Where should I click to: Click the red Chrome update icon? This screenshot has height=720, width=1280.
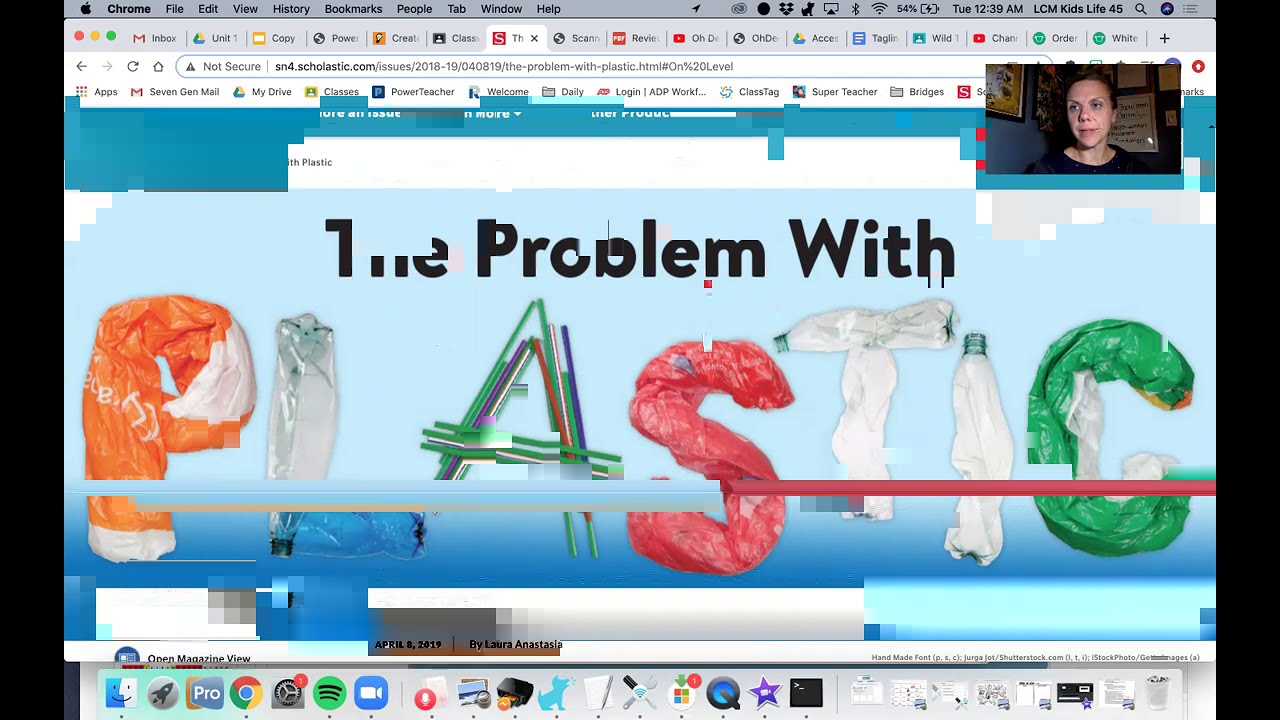point(1198,67)
